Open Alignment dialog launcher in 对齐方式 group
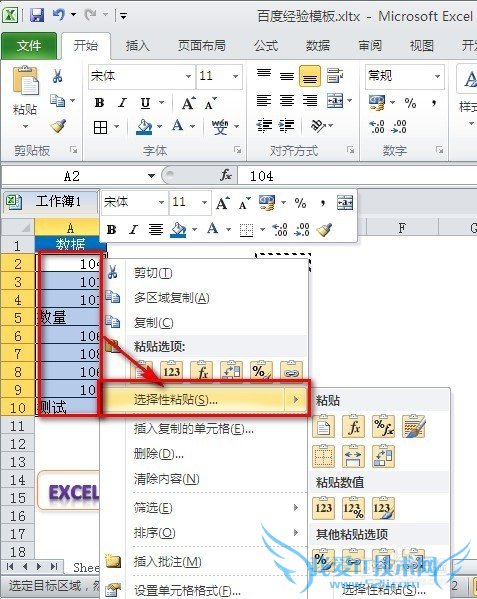 point(350,150)
